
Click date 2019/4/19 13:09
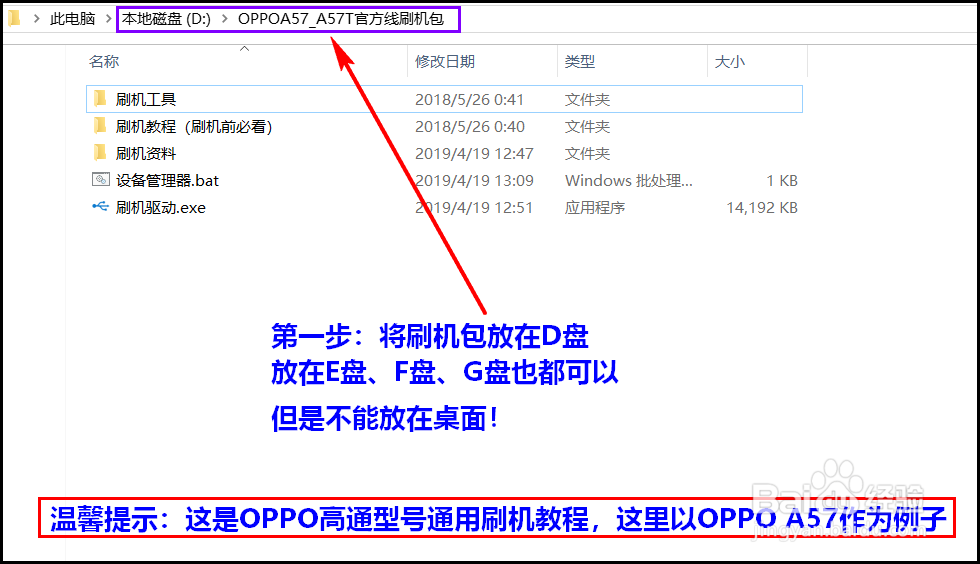point(474,181)
